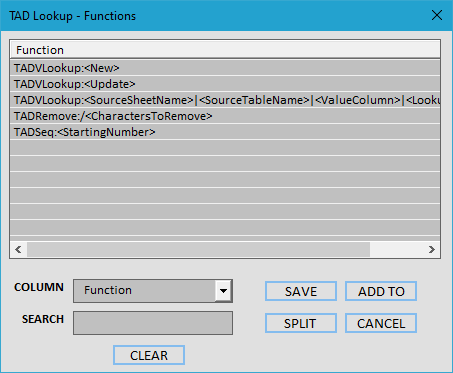The height and width of the screenshot is (373, 453).
Task: Click the SPLIT button
Action: [x=301, y=323]
